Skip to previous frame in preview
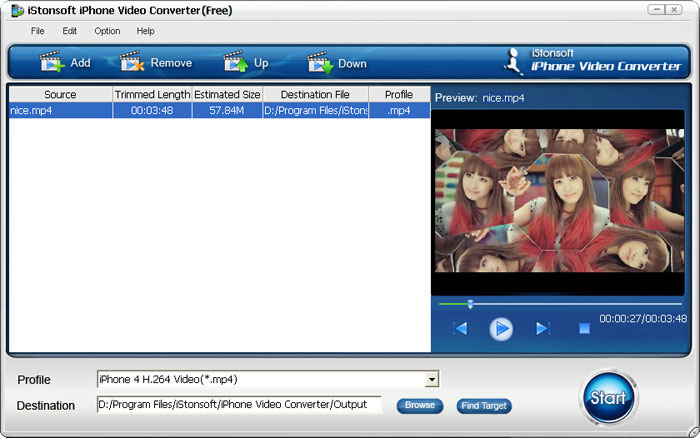Image resolution: width=700 pixels, height=438 pixels. pyautogui.click(x=460, y=329)
